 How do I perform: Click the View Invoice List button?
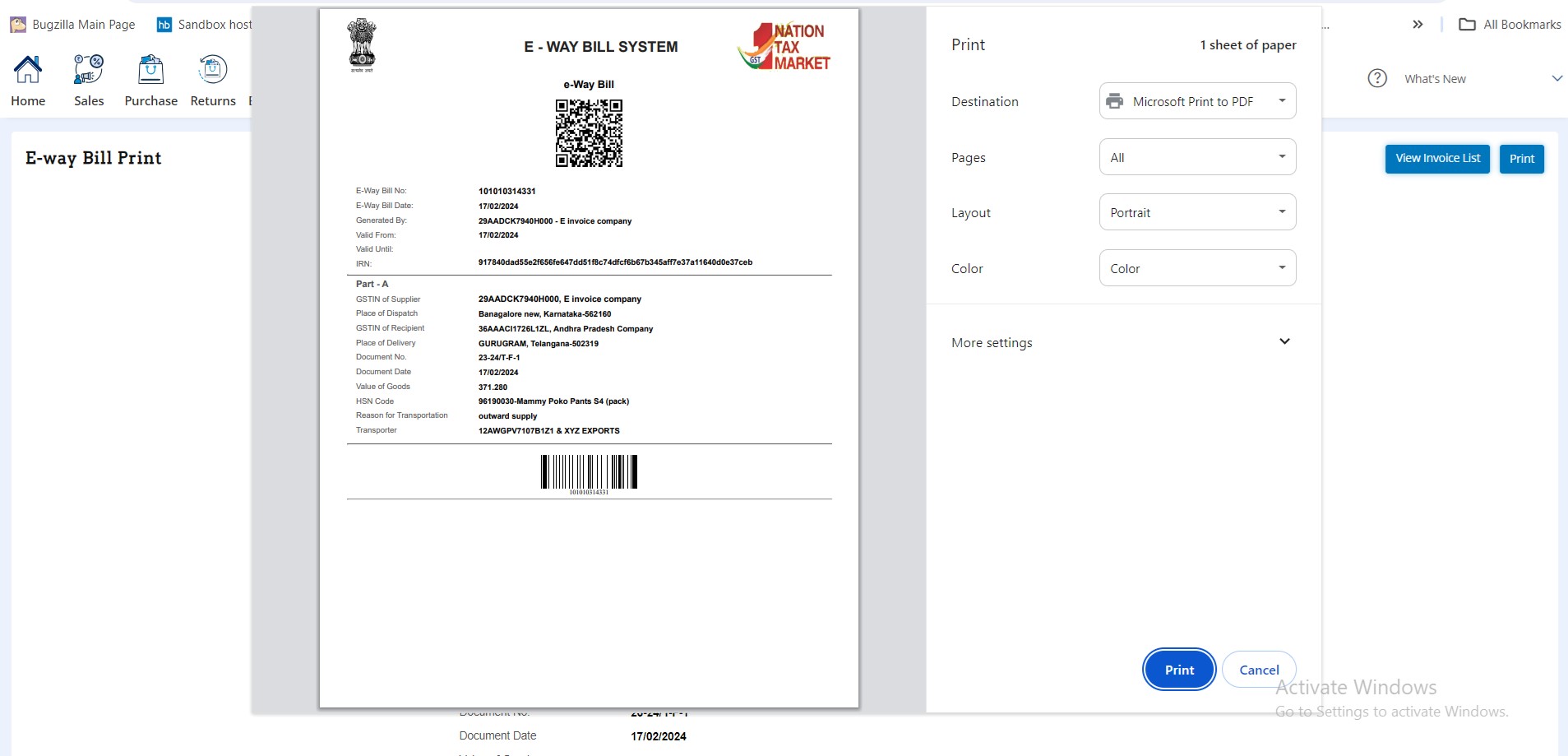pos(1437,159)
